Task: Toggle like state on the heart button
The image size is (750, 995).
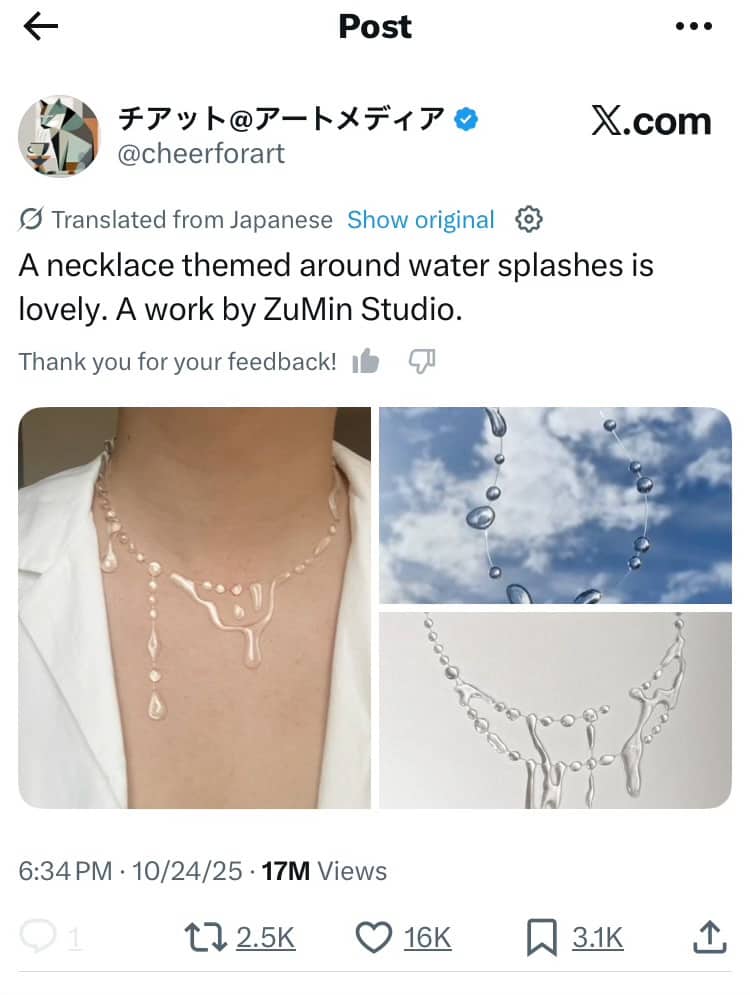Action: point(376,938)
